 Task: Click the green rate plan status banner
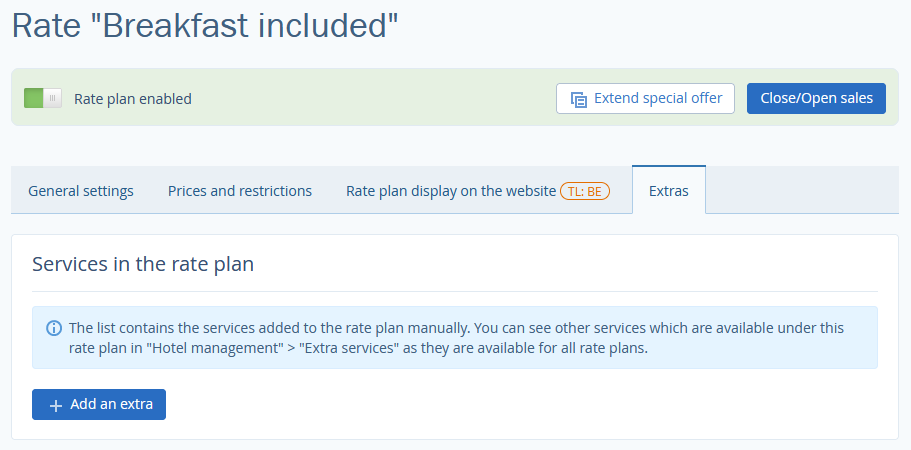[x=455, y=97]
